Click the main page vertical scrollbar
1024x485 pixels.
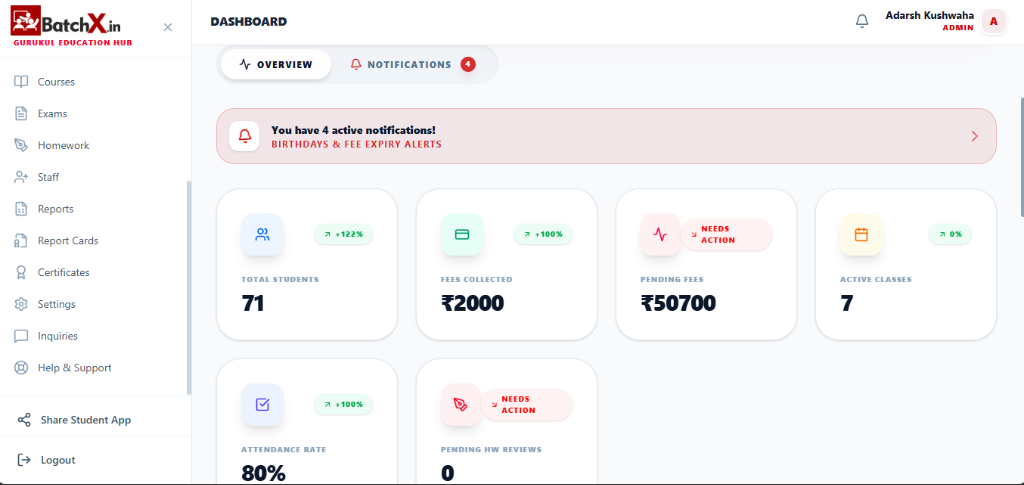pyautogui.click(x=1021, y=155)
